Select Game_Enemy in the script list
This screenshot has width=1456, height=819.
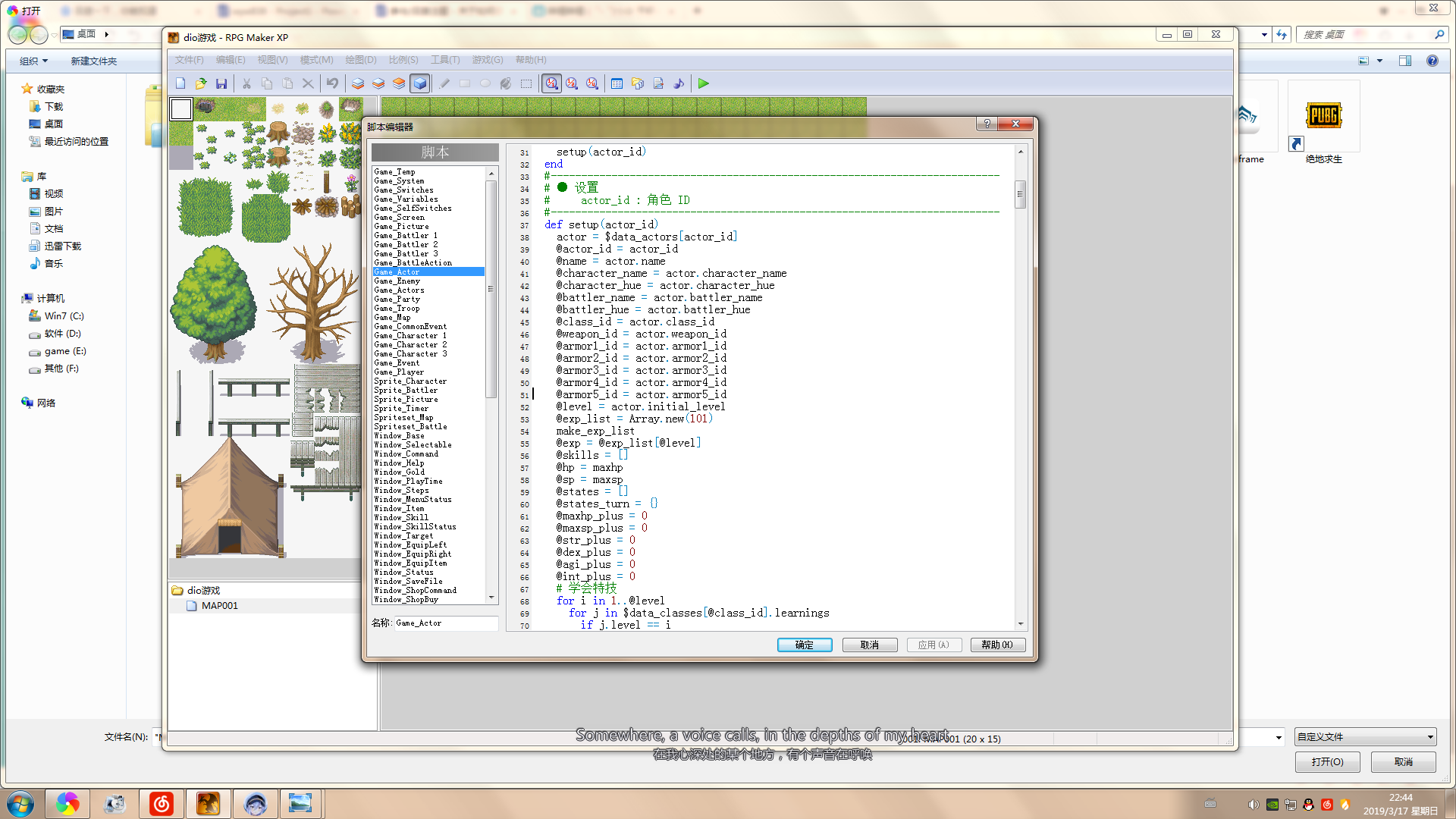(x=428, y=281)
